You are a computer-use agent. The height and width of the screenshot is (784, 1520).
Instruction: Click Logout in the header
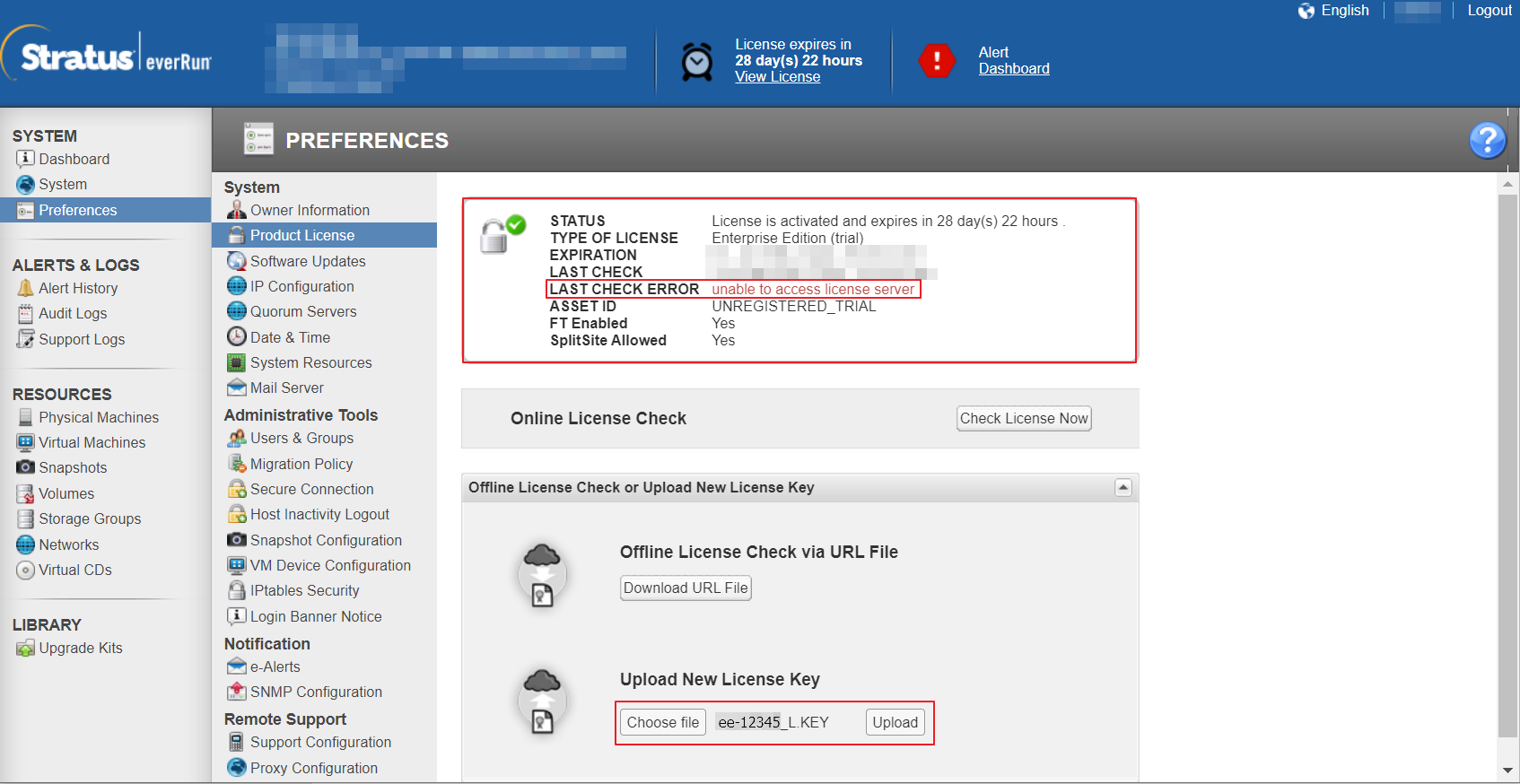(x=1489, y=11)
